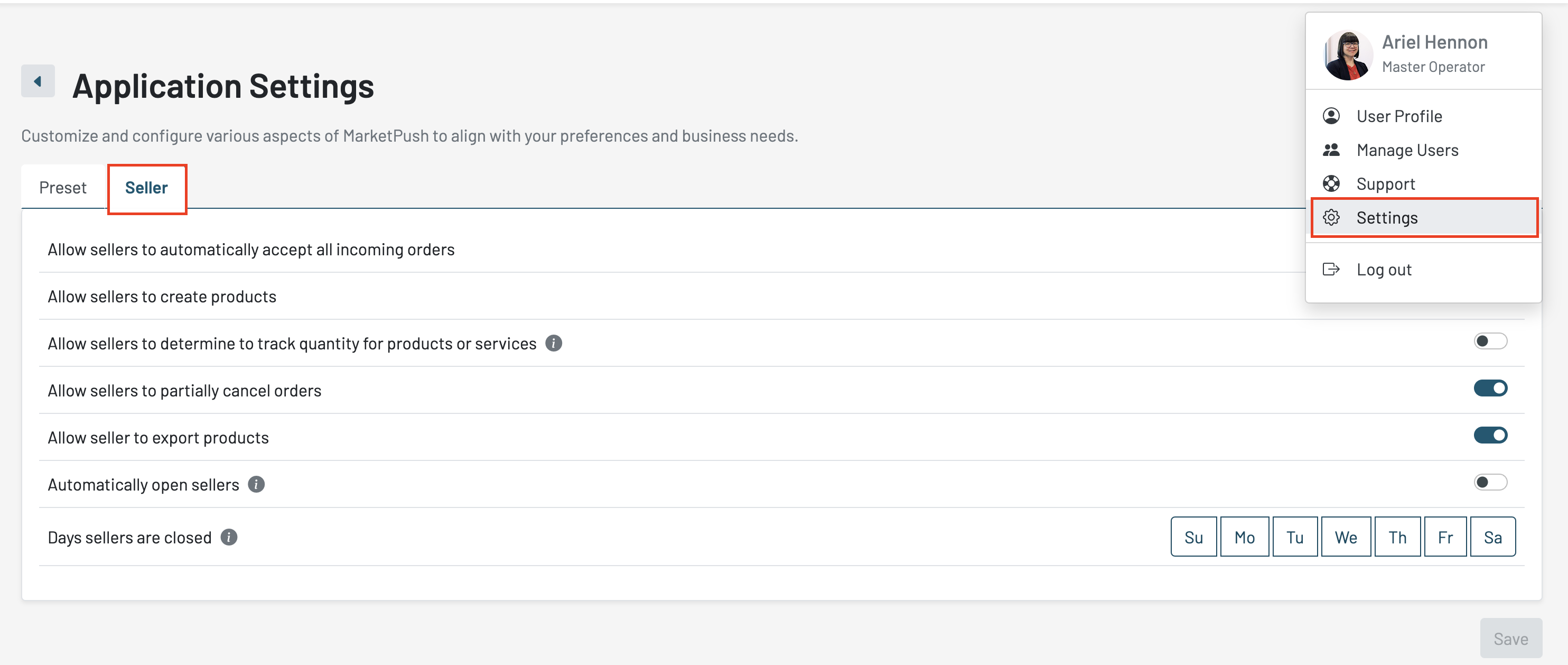Select Manage Users from the menu
Screen dimensions: 1568x665
(1407, 150)
